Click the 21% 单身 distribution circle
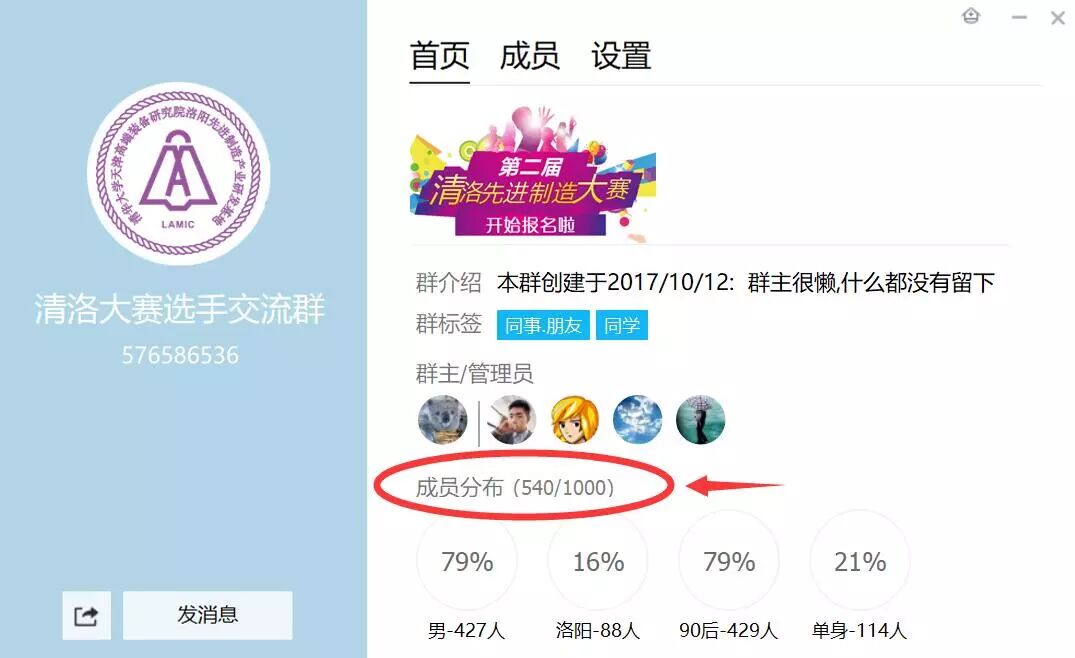 click(x=860, y=561)
